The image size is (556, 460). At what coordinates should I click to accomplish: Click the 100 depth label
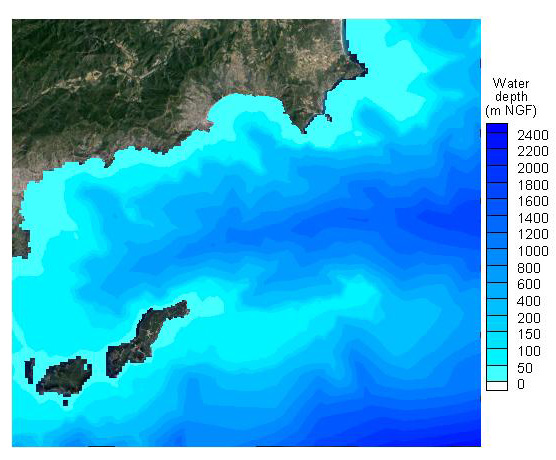pyautogui.click(x=529, y=351)
